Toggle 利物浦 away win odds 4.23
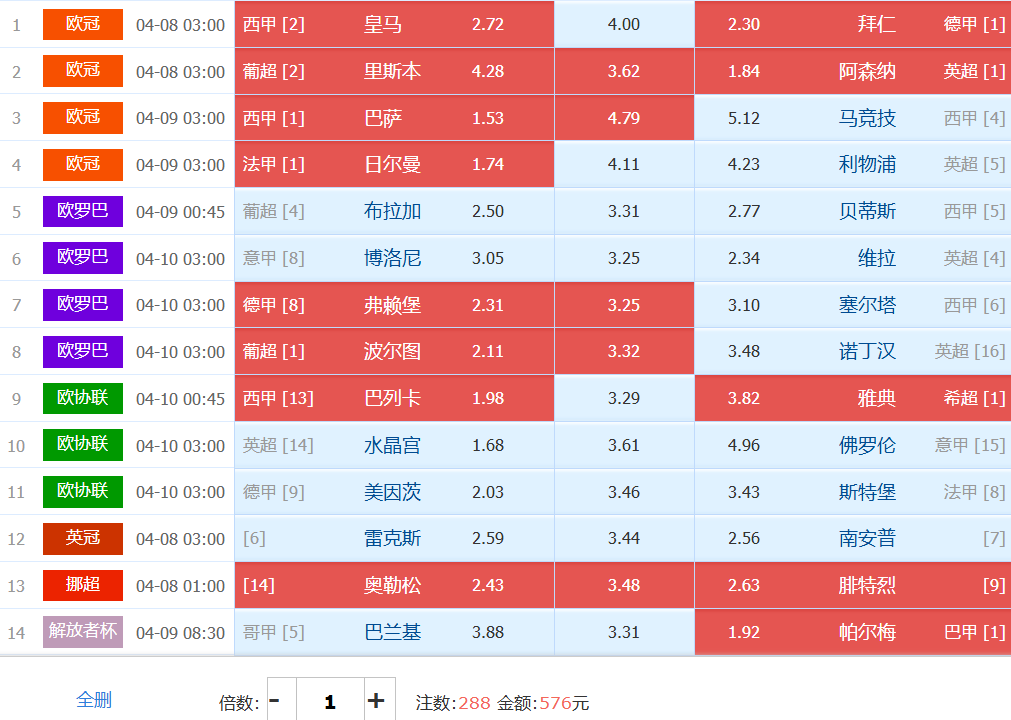 point(853,164)
